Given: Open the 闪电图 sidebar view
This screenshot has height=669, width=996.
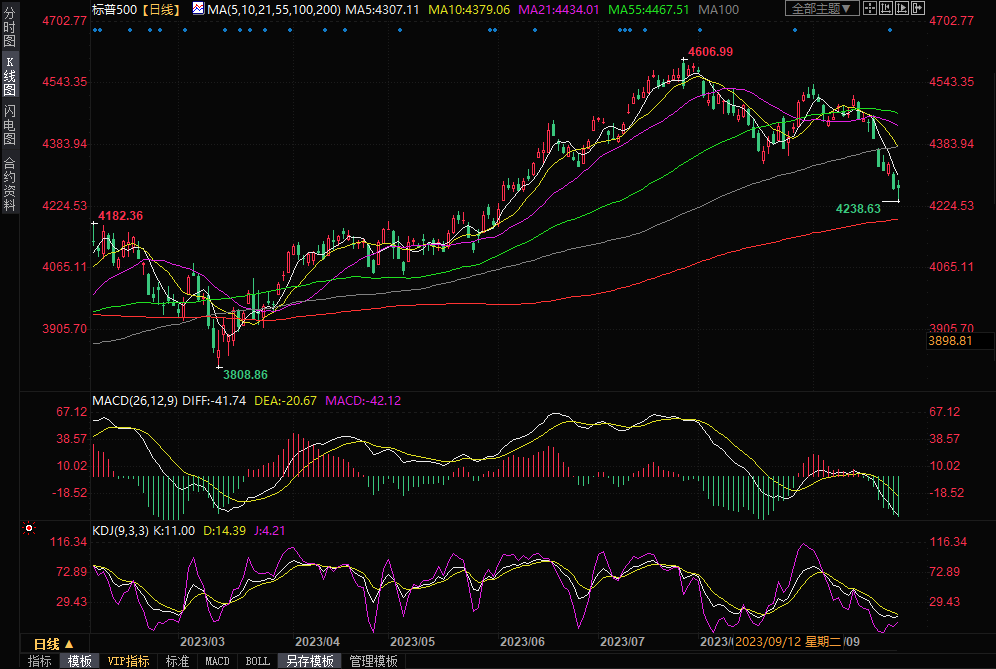Looking at the screenshot, I should click(x=9, y=124).
